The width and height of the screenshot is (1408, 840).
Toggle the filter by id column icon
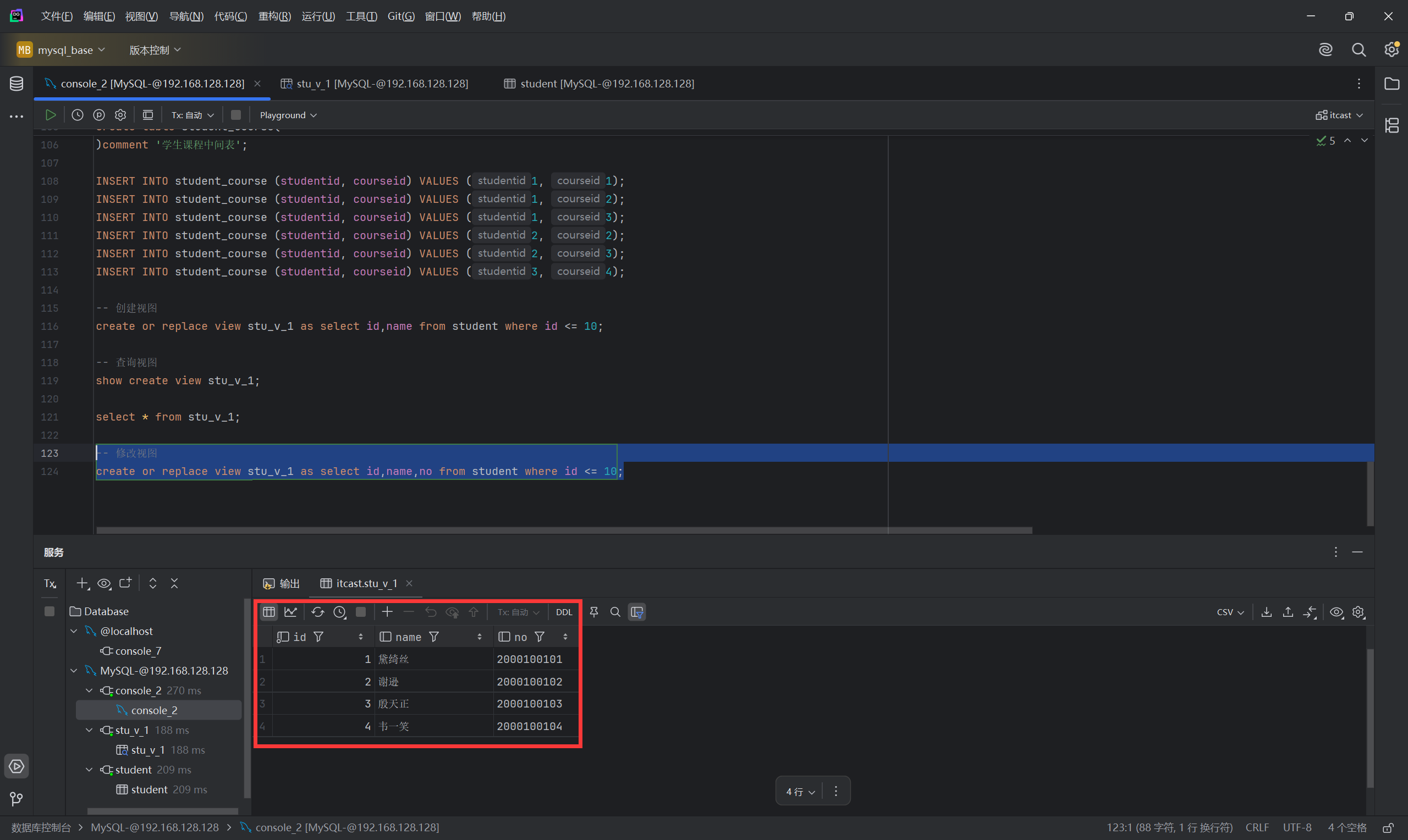click(x=319, y=637)
